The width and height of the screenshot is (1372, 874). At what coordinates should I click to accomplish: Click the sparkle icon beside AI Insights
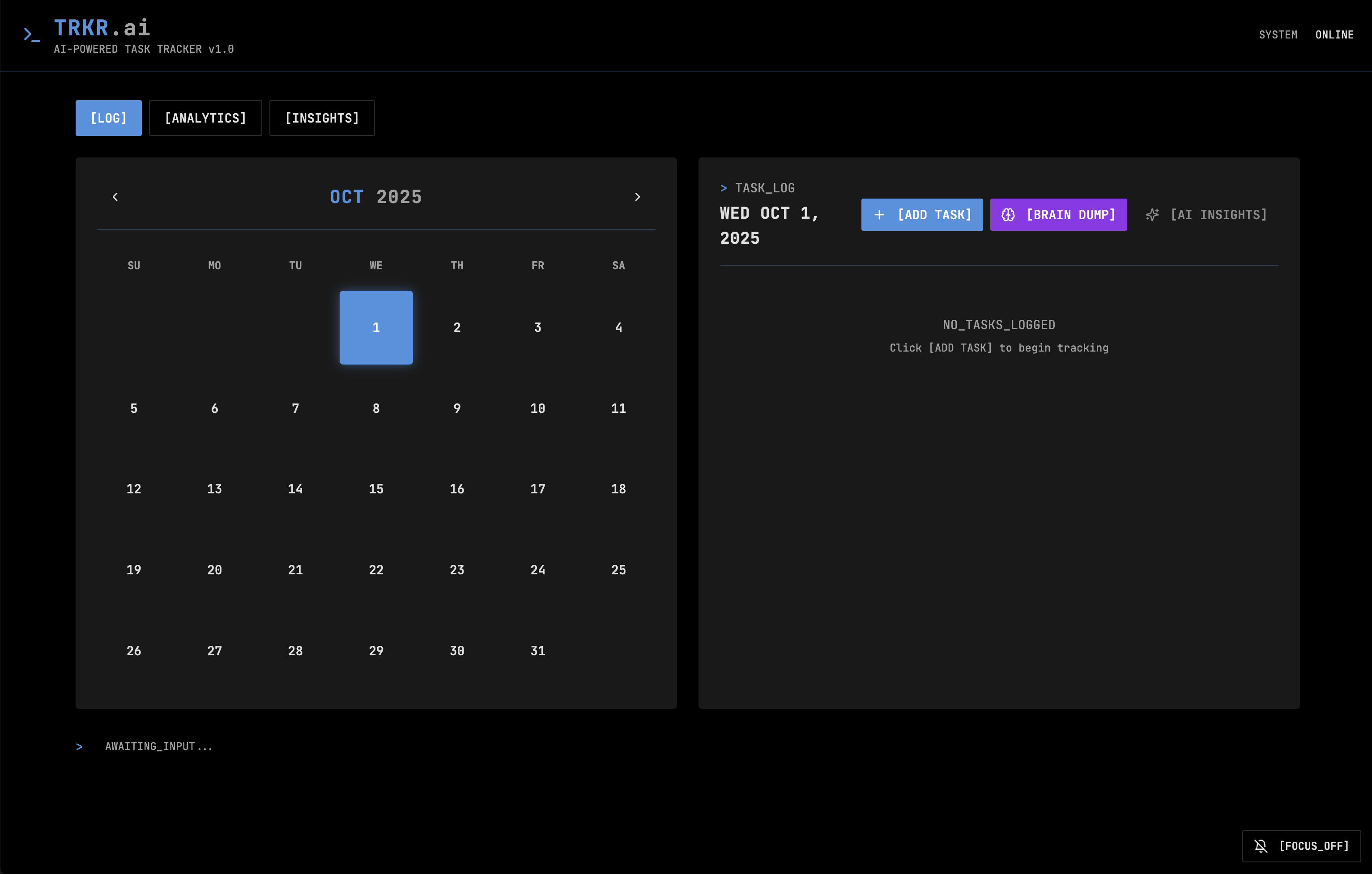point(1152,215)
